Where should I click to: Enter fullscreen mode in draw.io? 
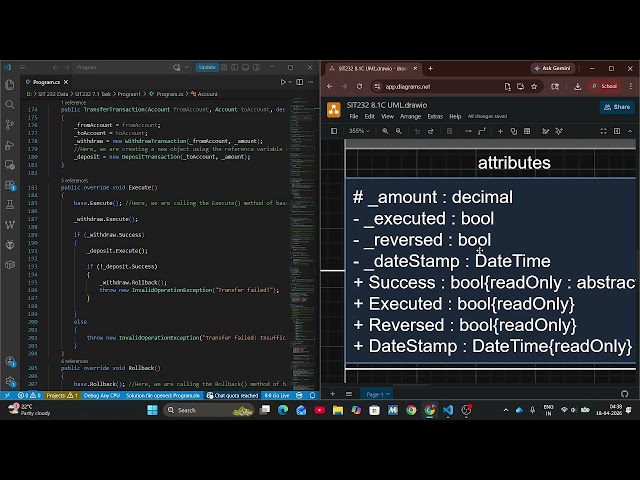(x=603, y=131)
